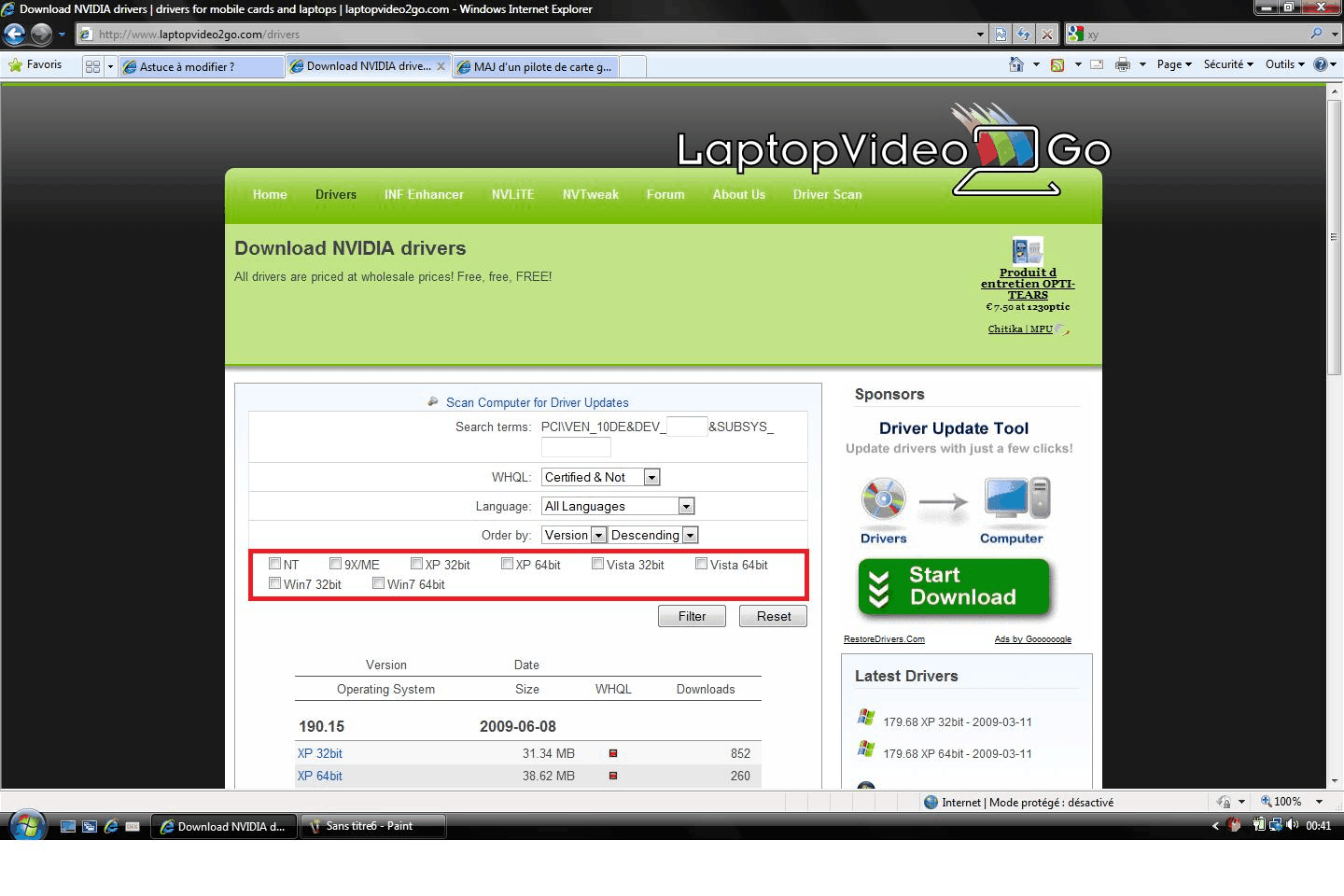Click the green Start Download button
Viewport: 1344px width, 896px height.
coord(954,587)
